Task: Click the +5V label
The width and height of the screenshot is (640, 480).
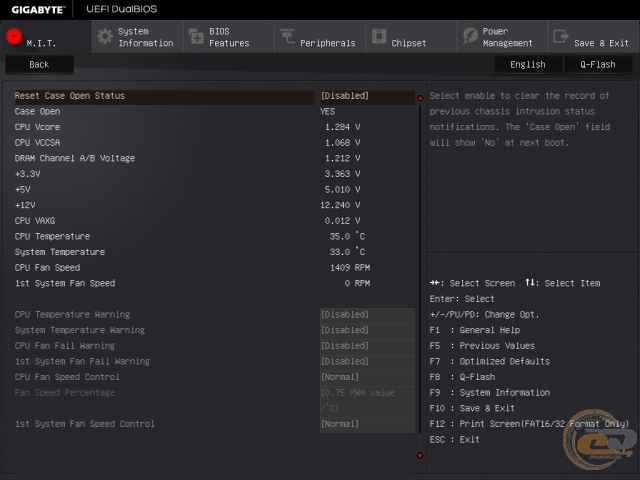Action: (x=22, y=189)
